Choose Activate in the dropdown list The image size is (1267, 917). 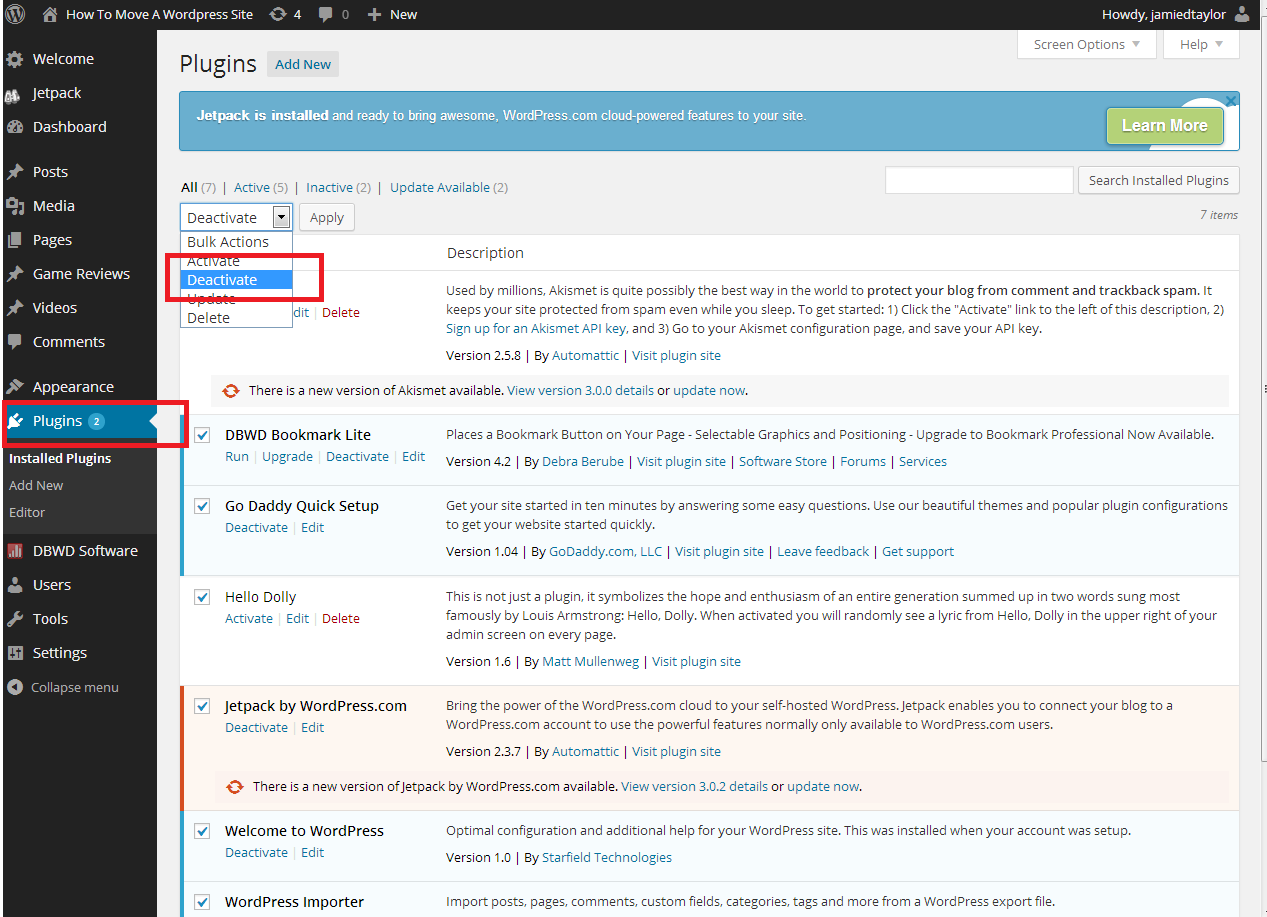click(236, 261)
